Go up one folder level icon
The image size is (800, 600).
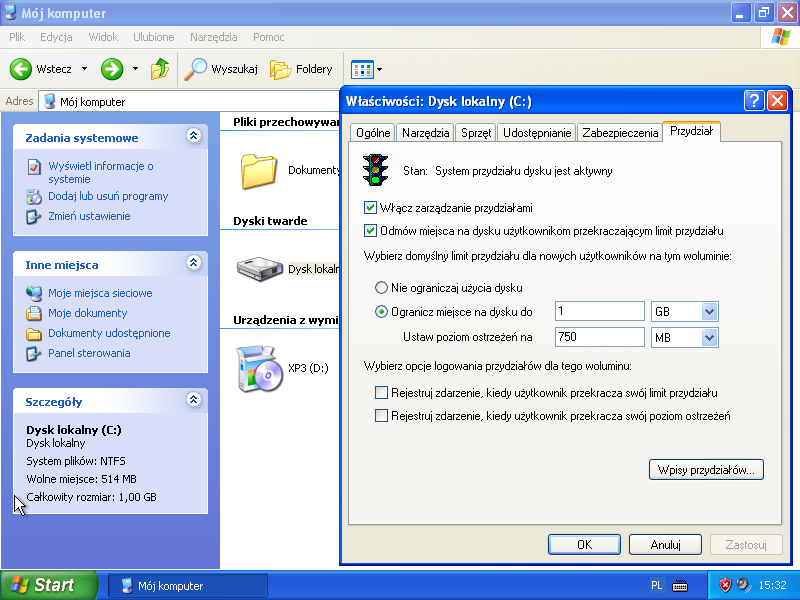160,69
